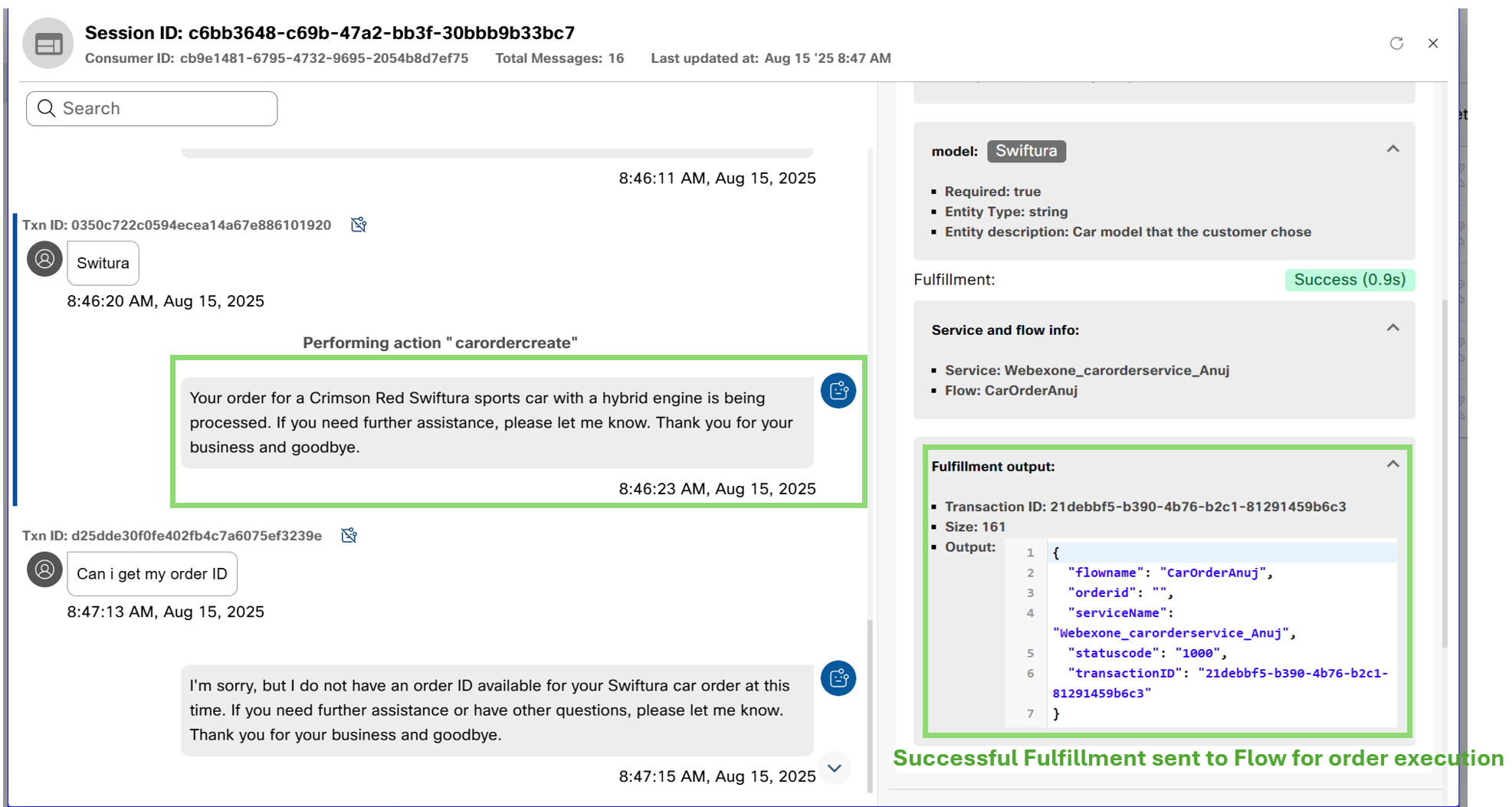Collapse the Service and flow info section
The width and height of the screenshot is (1512, 807).
pyautogui.click(x=1392, y=329)
